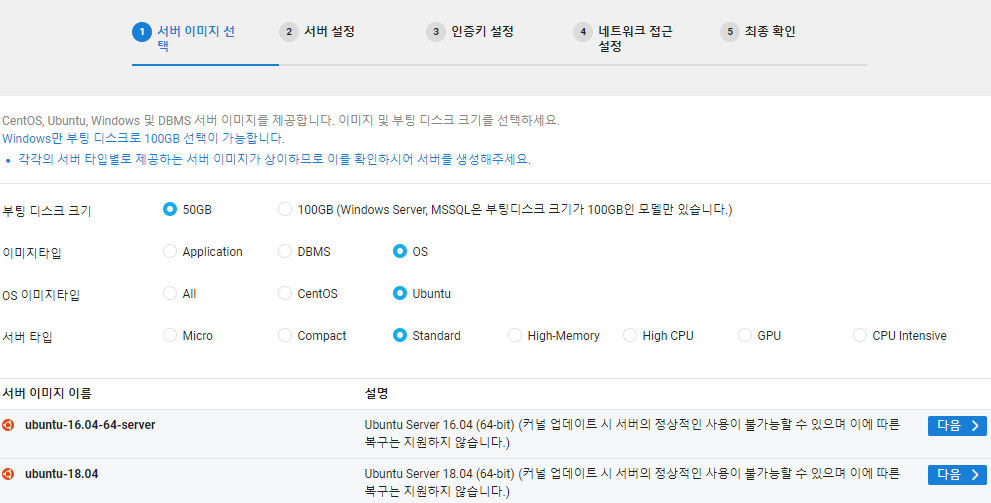Click the Ubuntu logo beside ubuntu-16.04-64-server
991x503 pixels.
[x=8, y=425]
